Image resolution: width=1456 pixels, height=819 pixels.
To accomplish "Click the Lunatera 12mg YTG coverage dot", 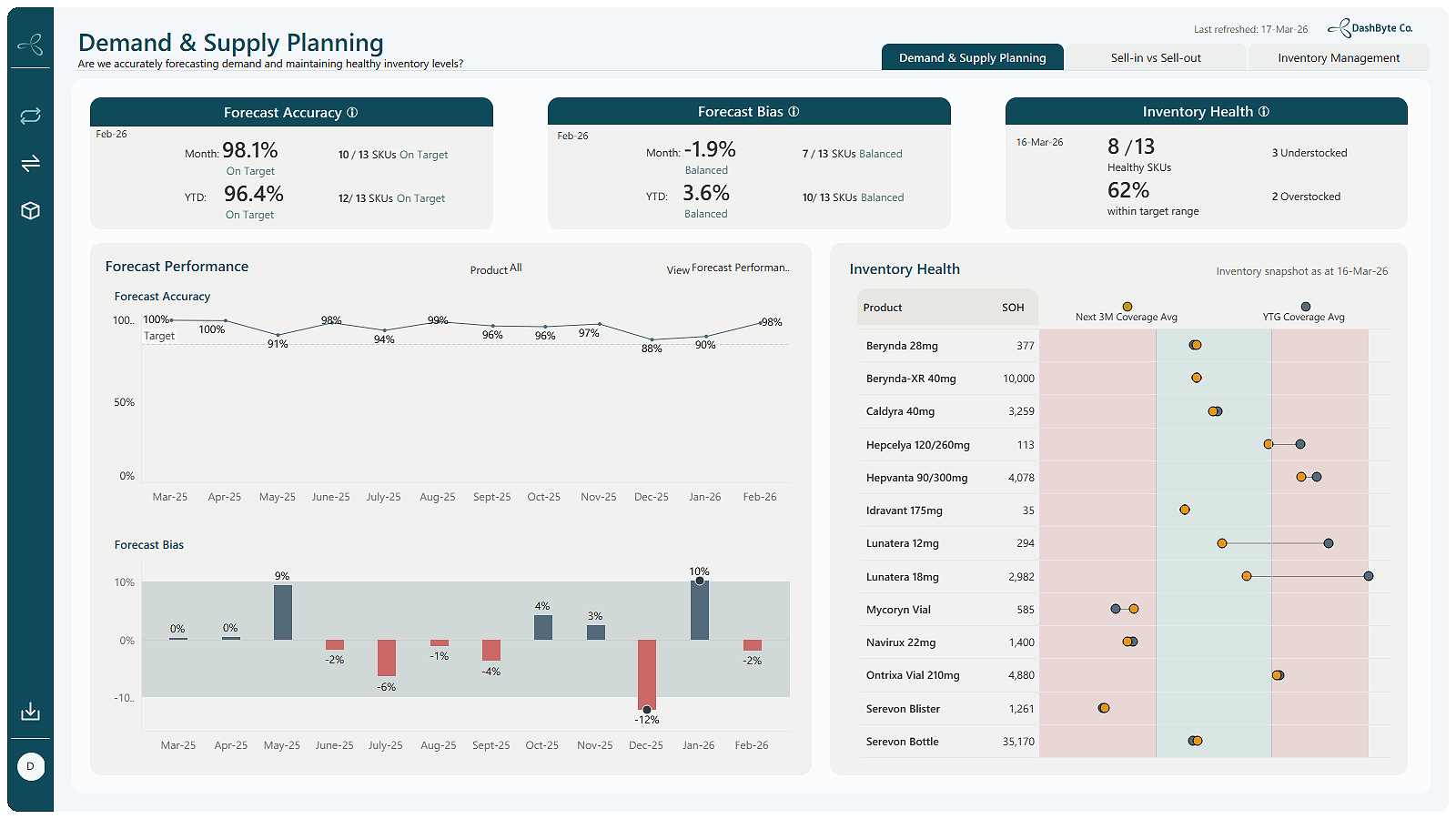I will [1329, 543].
